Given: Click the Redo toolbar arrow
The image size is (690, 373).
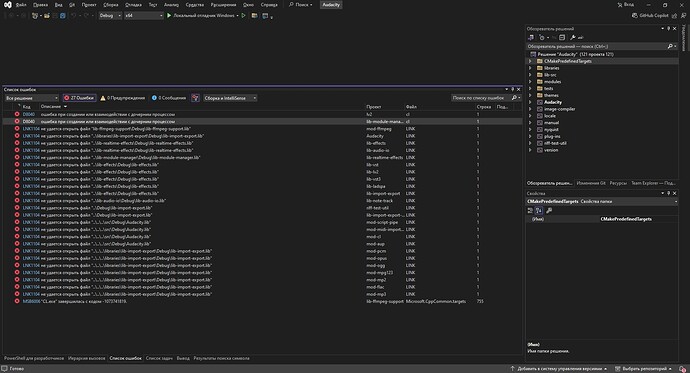Looking at the screenshot, I should point(87,15).
